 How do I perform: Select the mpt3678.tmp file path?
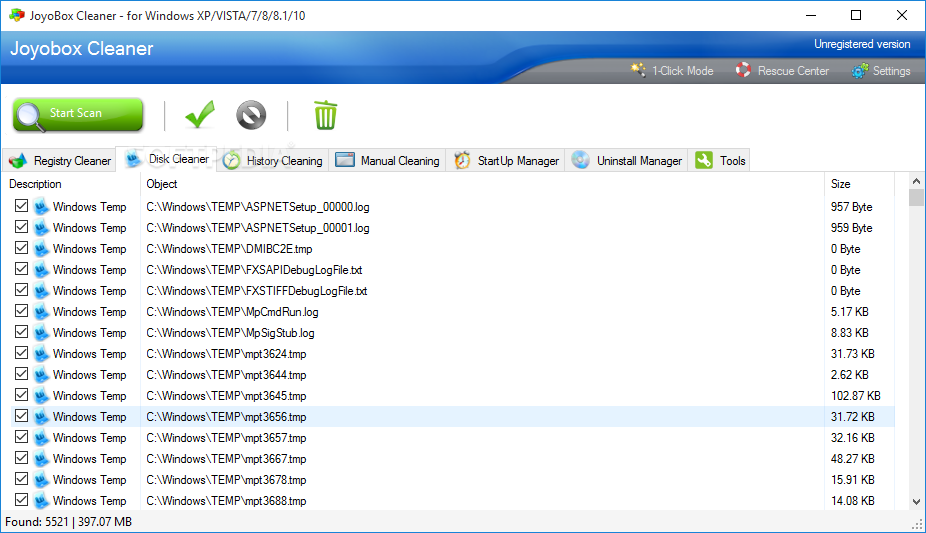[x=226, y=480]
